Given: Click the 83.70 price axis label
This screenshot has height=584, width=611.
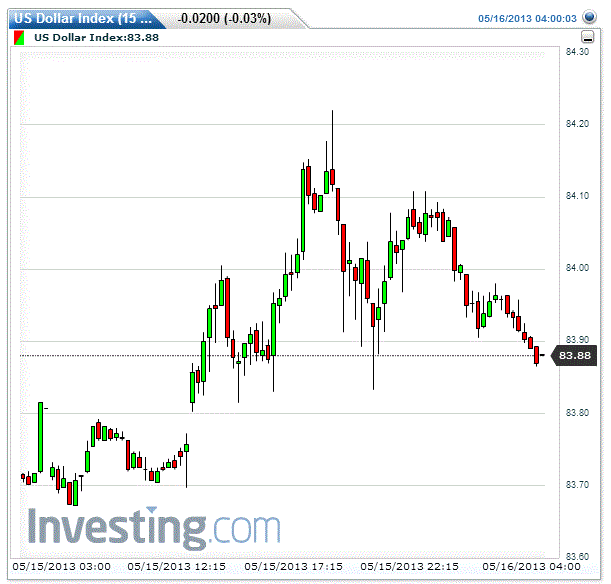Looking at the screenshot, I should pyautogui.click(x=577, y=485).
